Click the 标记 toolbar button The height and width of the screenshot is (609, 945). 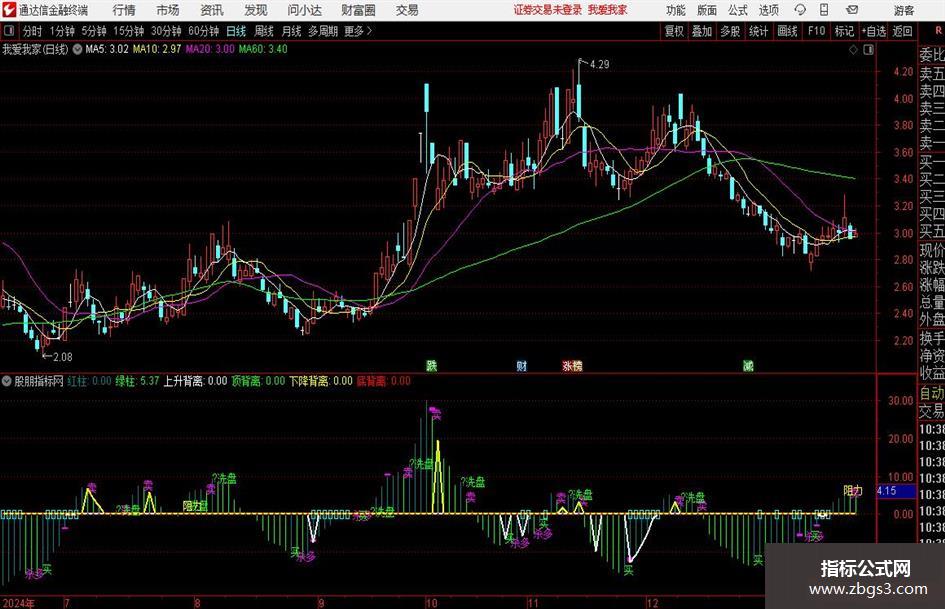[x=844, y=31]
